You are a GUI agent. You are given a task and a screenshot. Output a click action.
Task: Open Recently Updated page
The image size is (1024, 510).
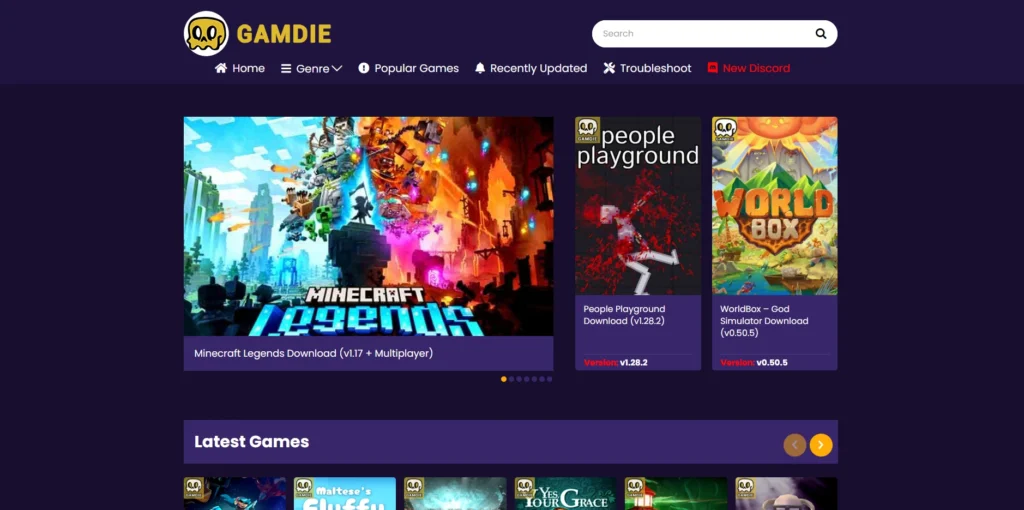point(538,68)
